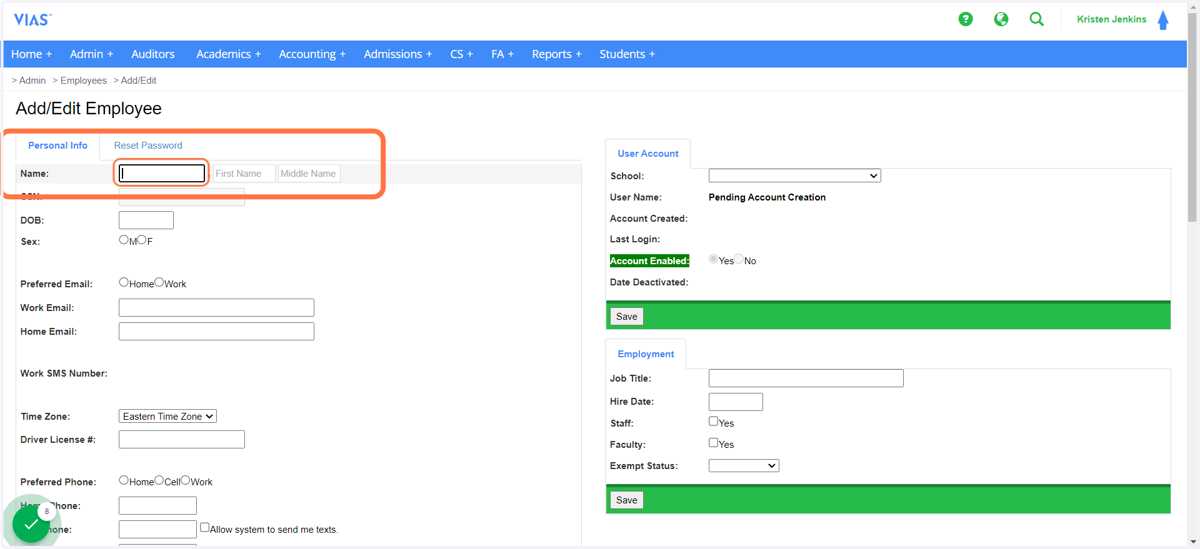Image resolution: width=1200 pixels, height=549 pixels.
Task: Expand the Admissions menu
Action: [398, 54]
